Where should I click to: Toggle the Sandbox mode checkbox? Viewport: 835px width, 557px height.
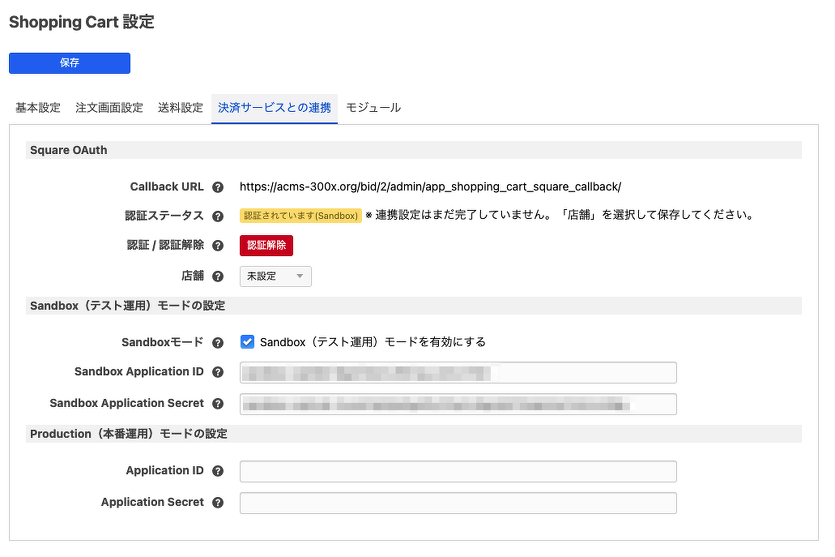[x=247, y=342]
